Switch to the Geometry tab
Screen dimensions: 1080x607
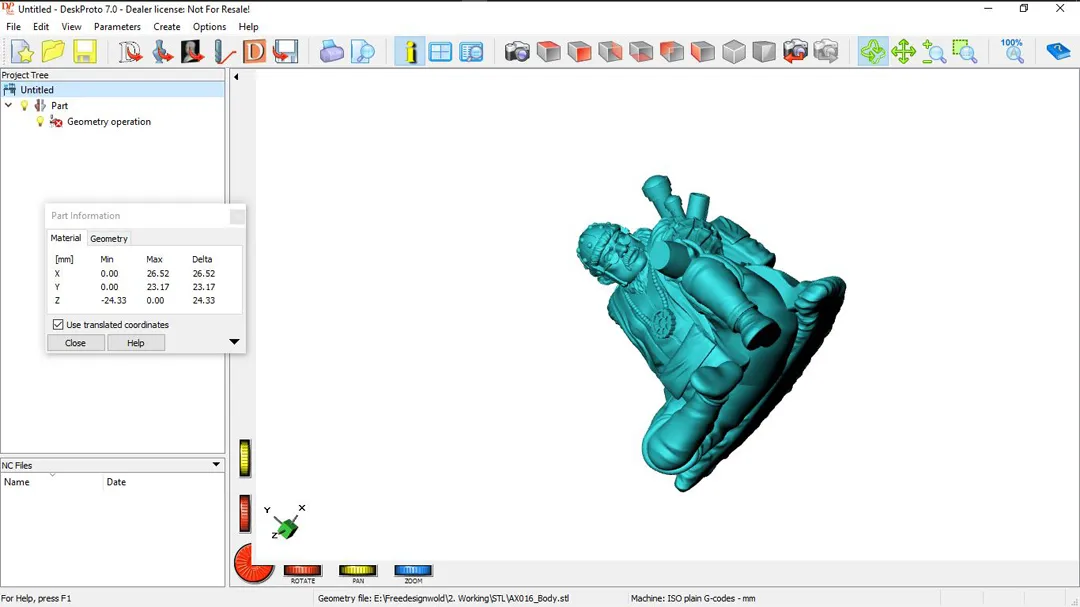click(109, 239)
